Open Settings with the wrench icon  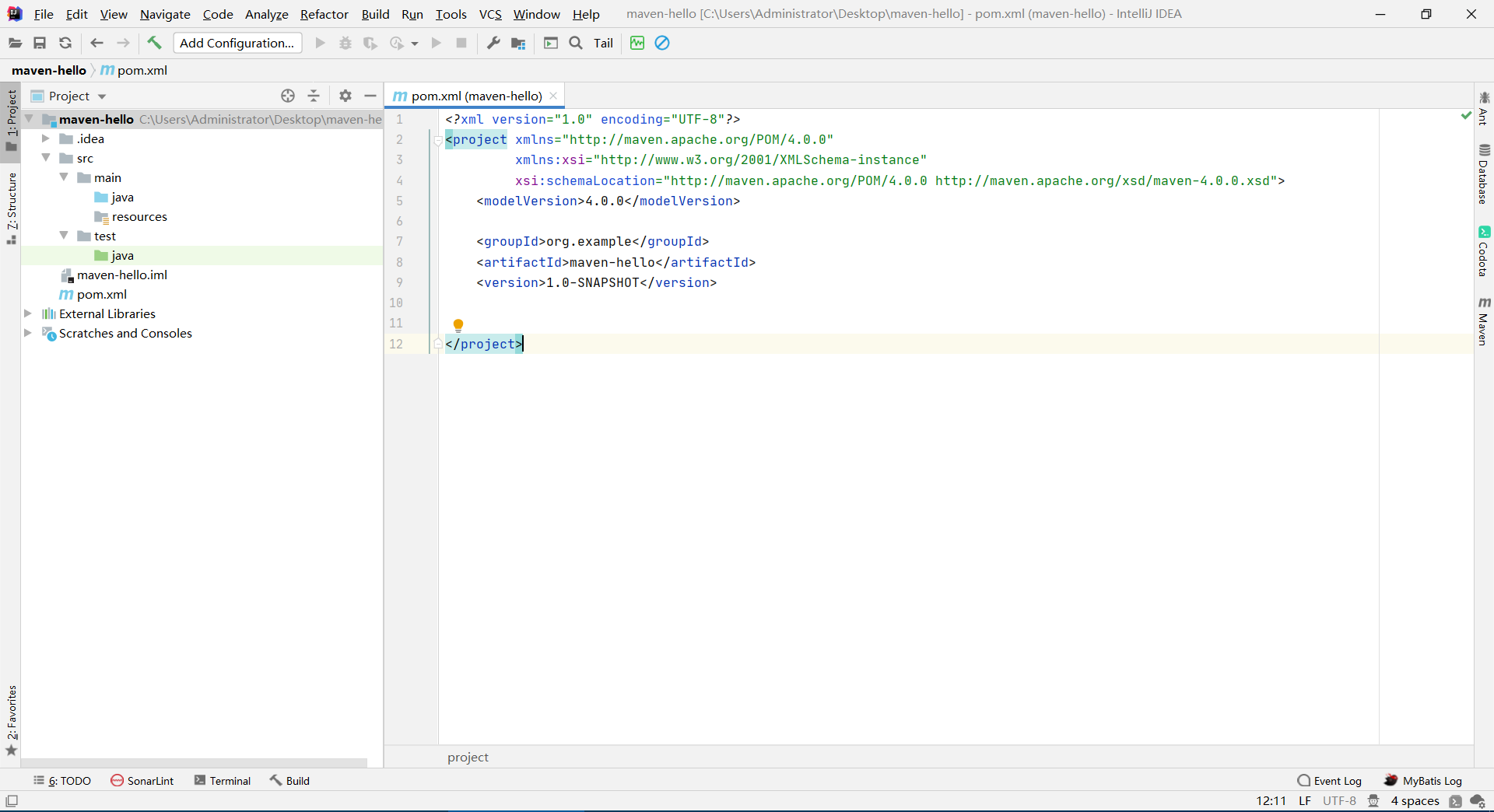tap(493, 44)
